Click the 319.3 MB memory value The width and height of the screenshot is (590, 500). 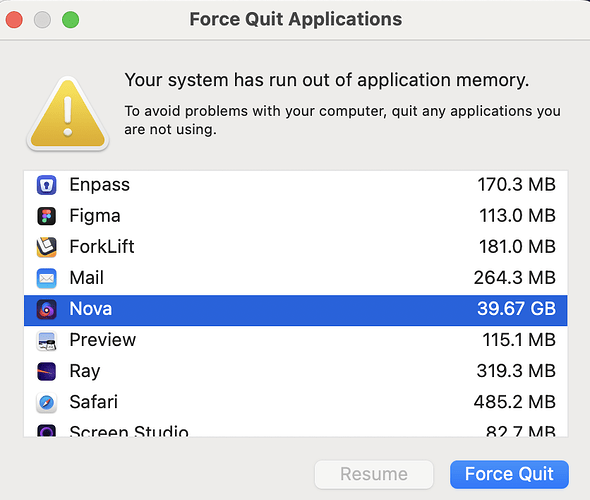(516, 371)
